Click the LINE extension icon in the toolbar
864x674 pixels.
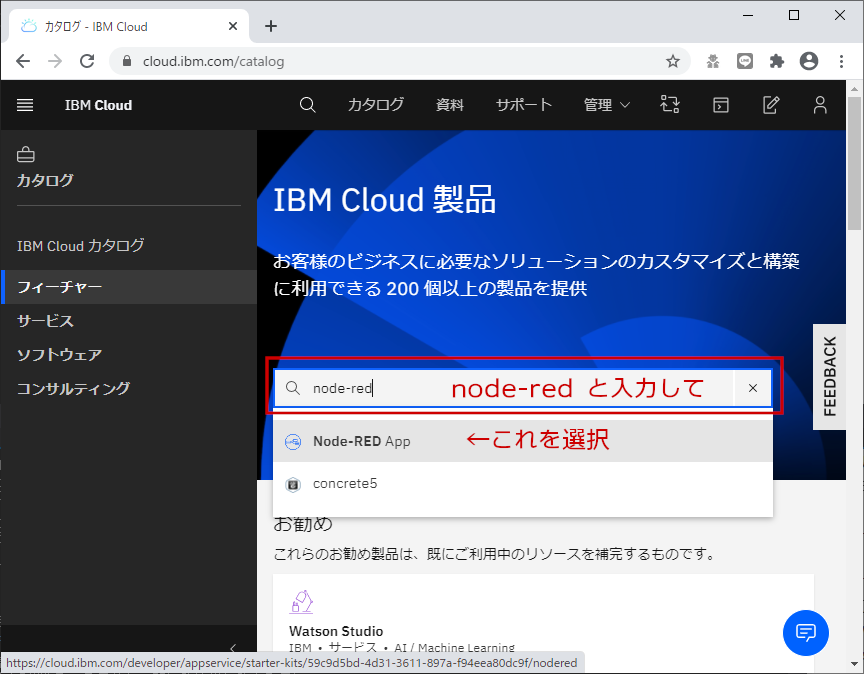pyautogui.click(x=745, y=61)
